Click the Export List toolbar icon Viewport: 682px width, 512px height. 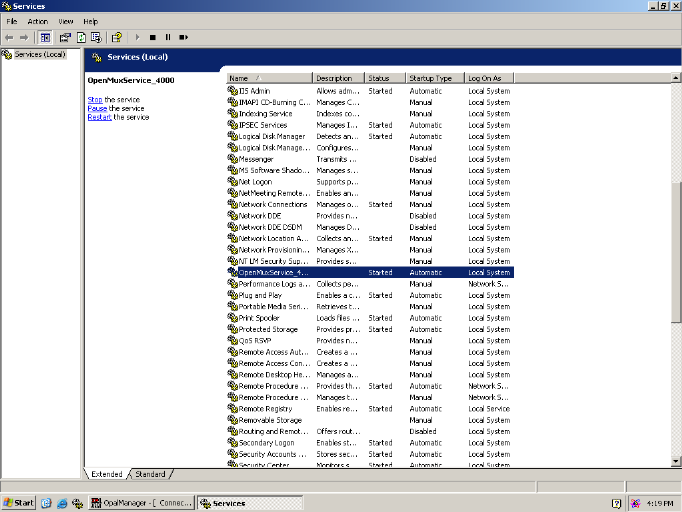95,37
